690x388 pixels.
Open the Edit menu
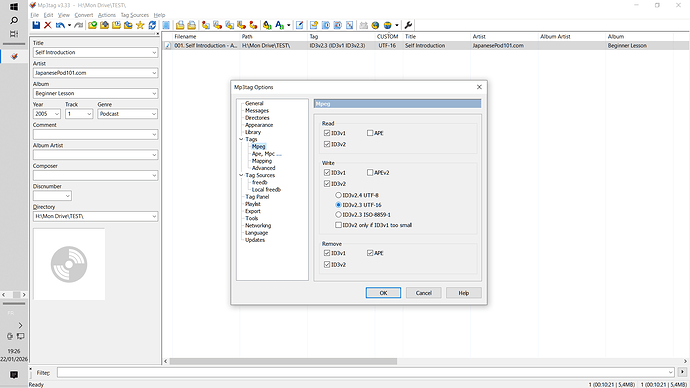pos(48,15)
